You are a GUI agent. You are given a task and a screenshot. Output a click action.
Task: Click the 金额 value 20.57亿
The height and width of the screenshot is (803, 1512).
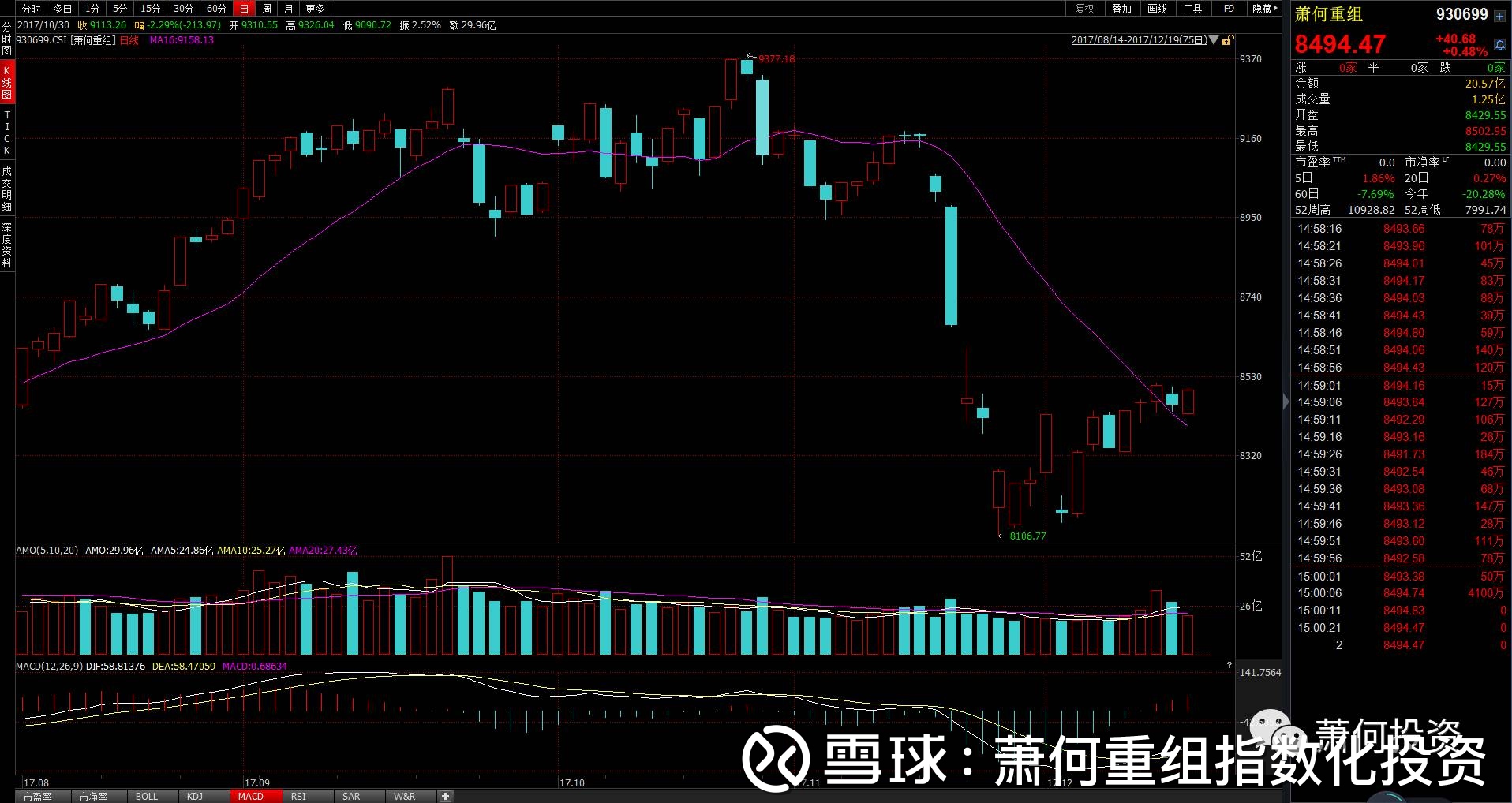click(1485, 84)
